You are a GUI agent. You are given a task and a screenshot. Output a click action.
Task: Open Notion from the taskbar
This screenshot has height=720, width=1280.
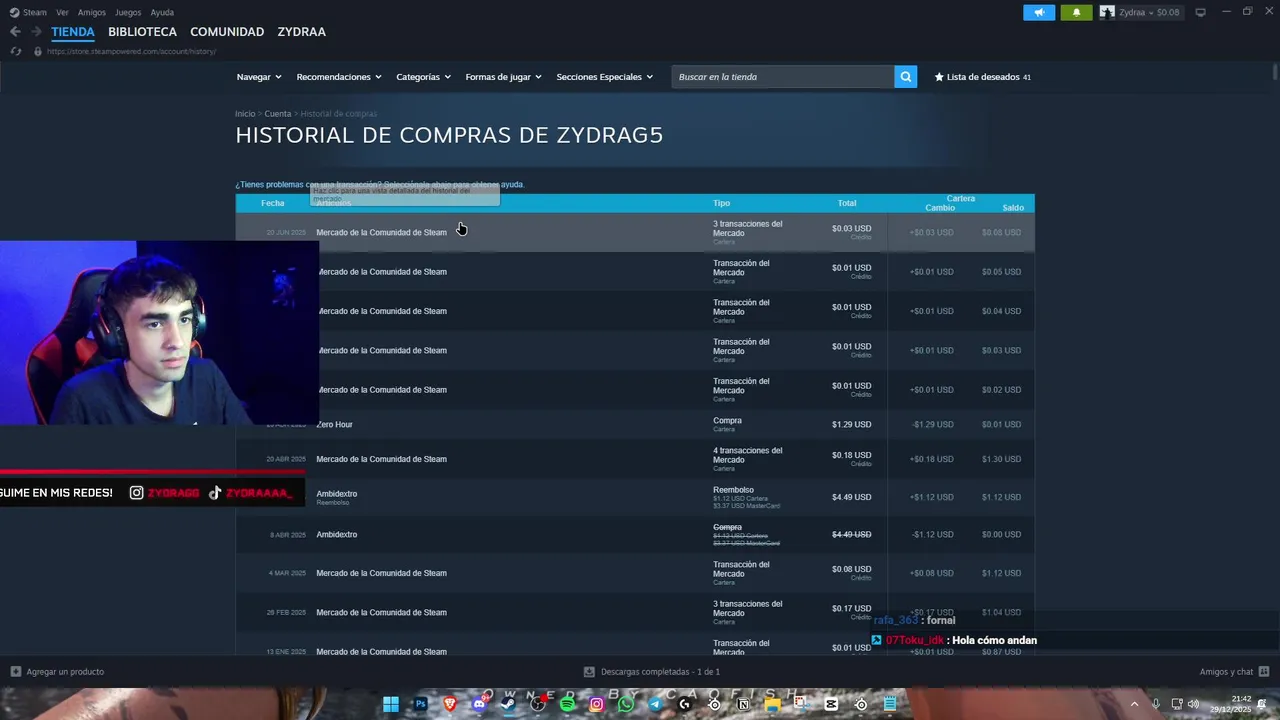tap(743, 704)
